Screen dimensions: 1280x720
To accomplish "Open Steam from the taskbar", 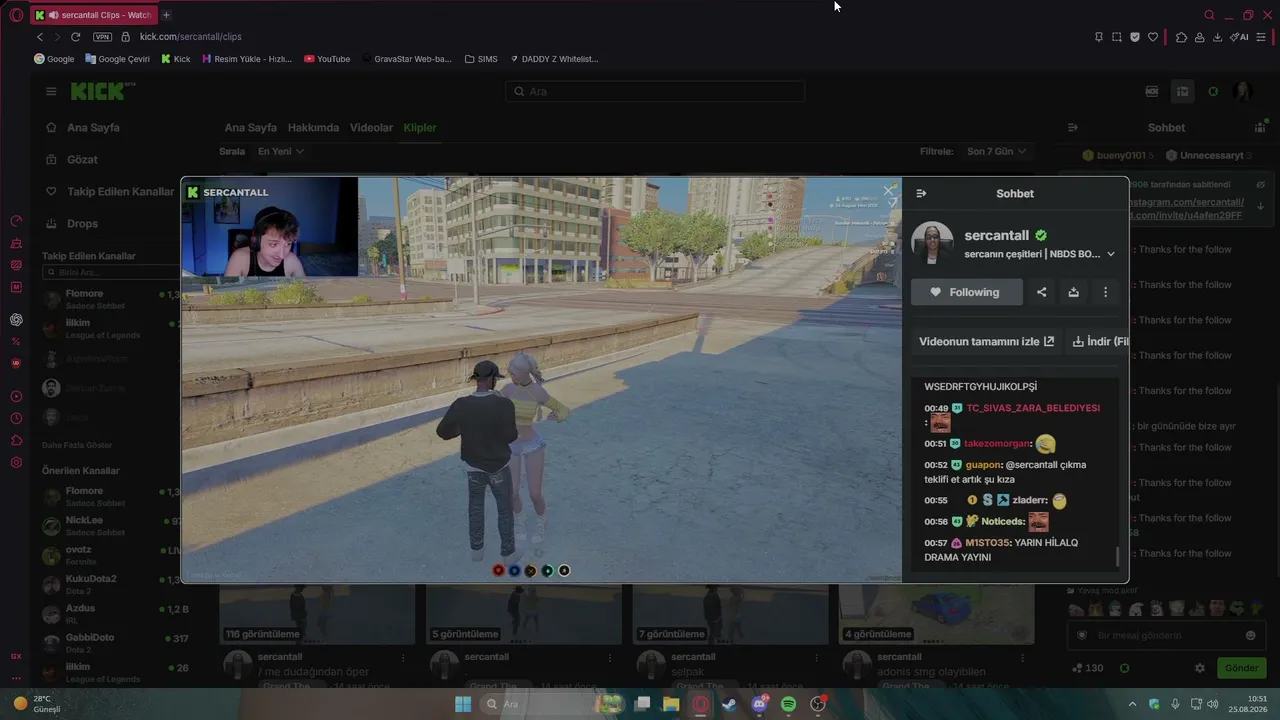I will [729, 704].
